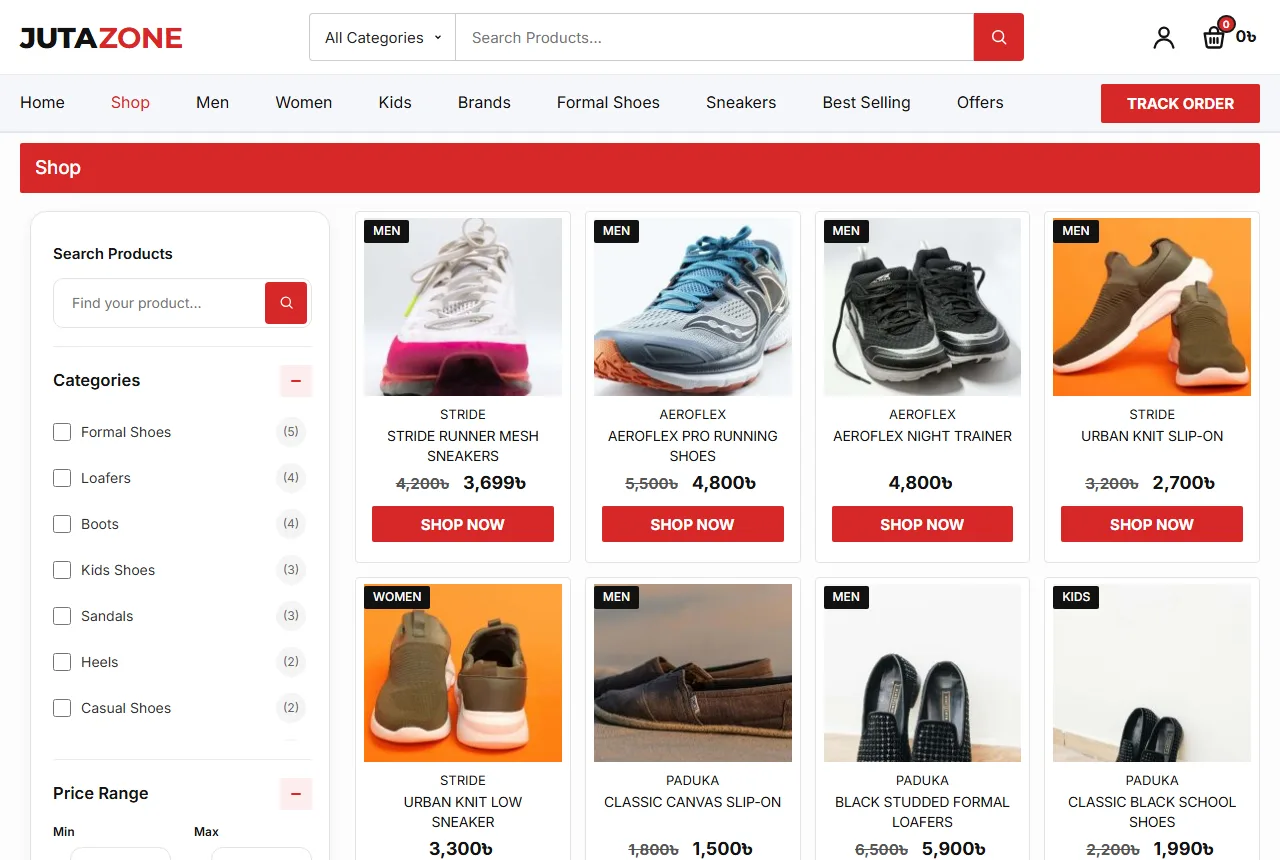Open the Classic Canvas Slip-On product image

(x=693, y=673)
